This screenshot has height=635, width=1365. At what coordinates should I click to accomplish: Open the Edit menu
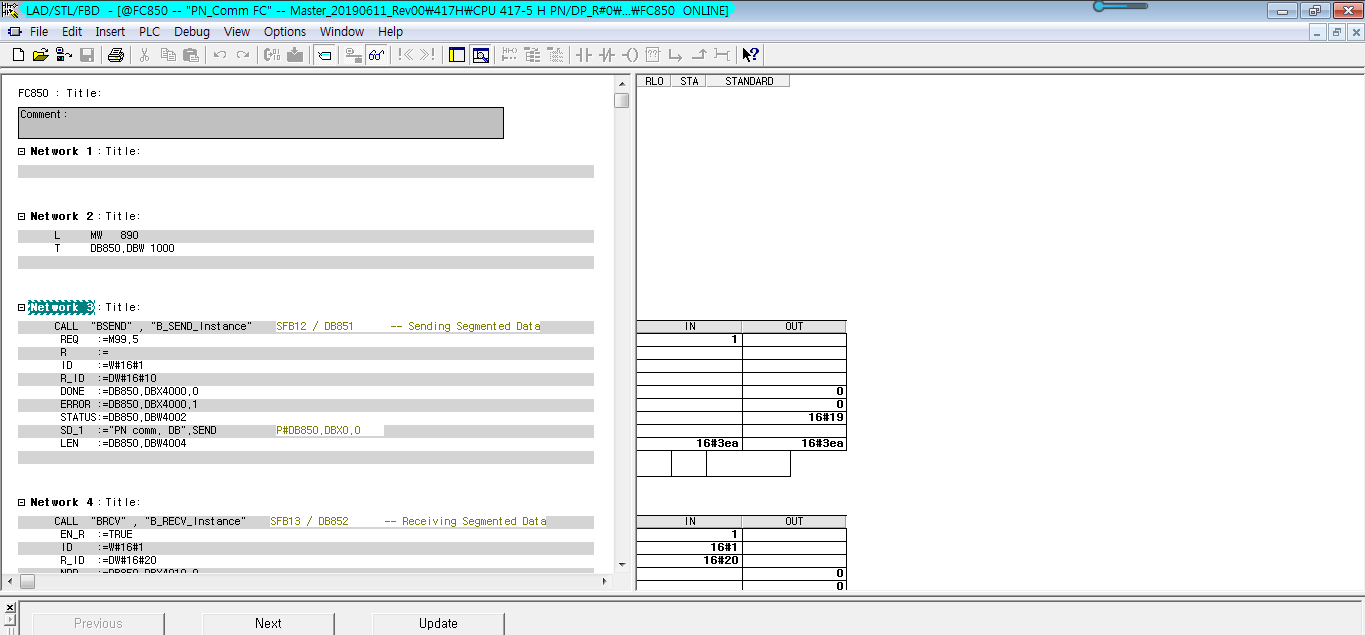[72, 32]
